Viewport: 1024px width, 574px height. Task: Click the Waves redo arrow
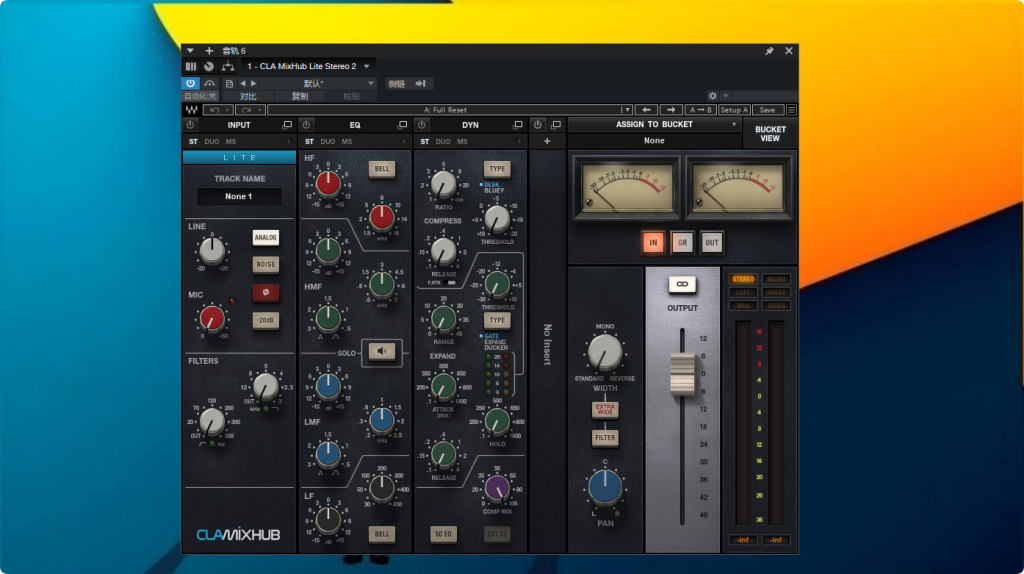click(249, 110)
